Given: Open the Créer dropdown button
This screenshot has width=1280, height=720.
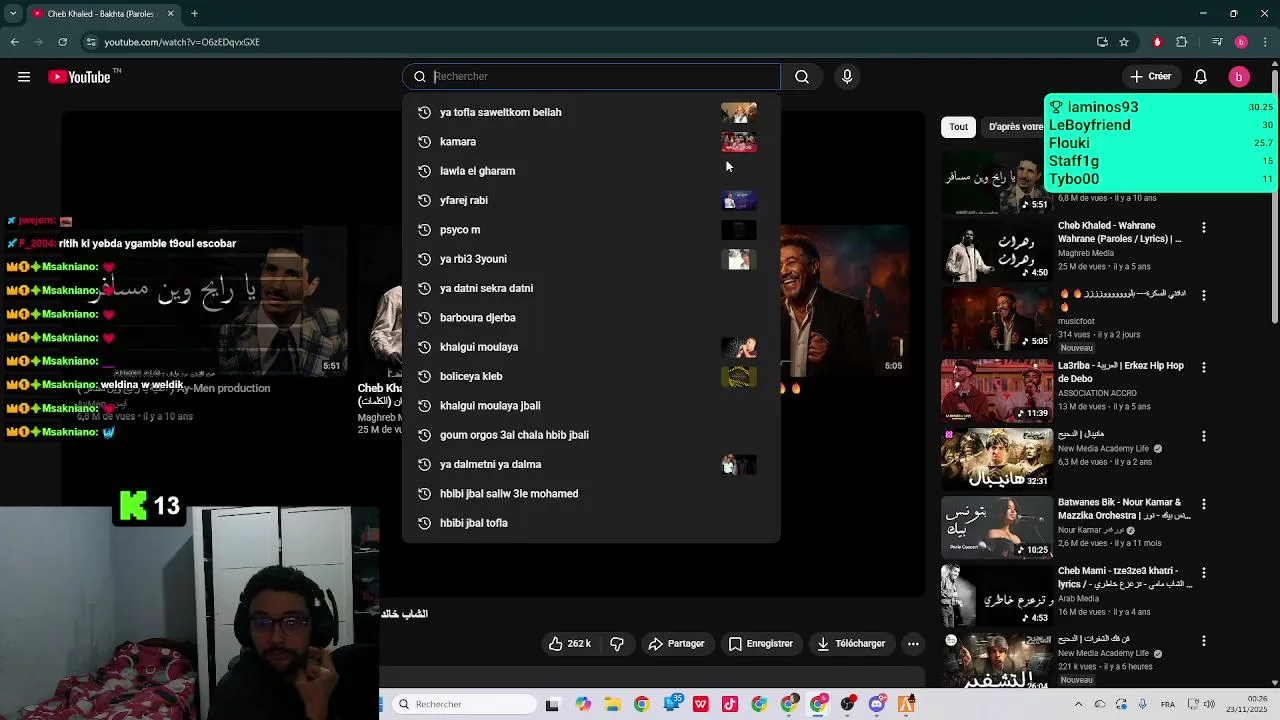Looking at the screenshot, I should (x=1150, y=77).
